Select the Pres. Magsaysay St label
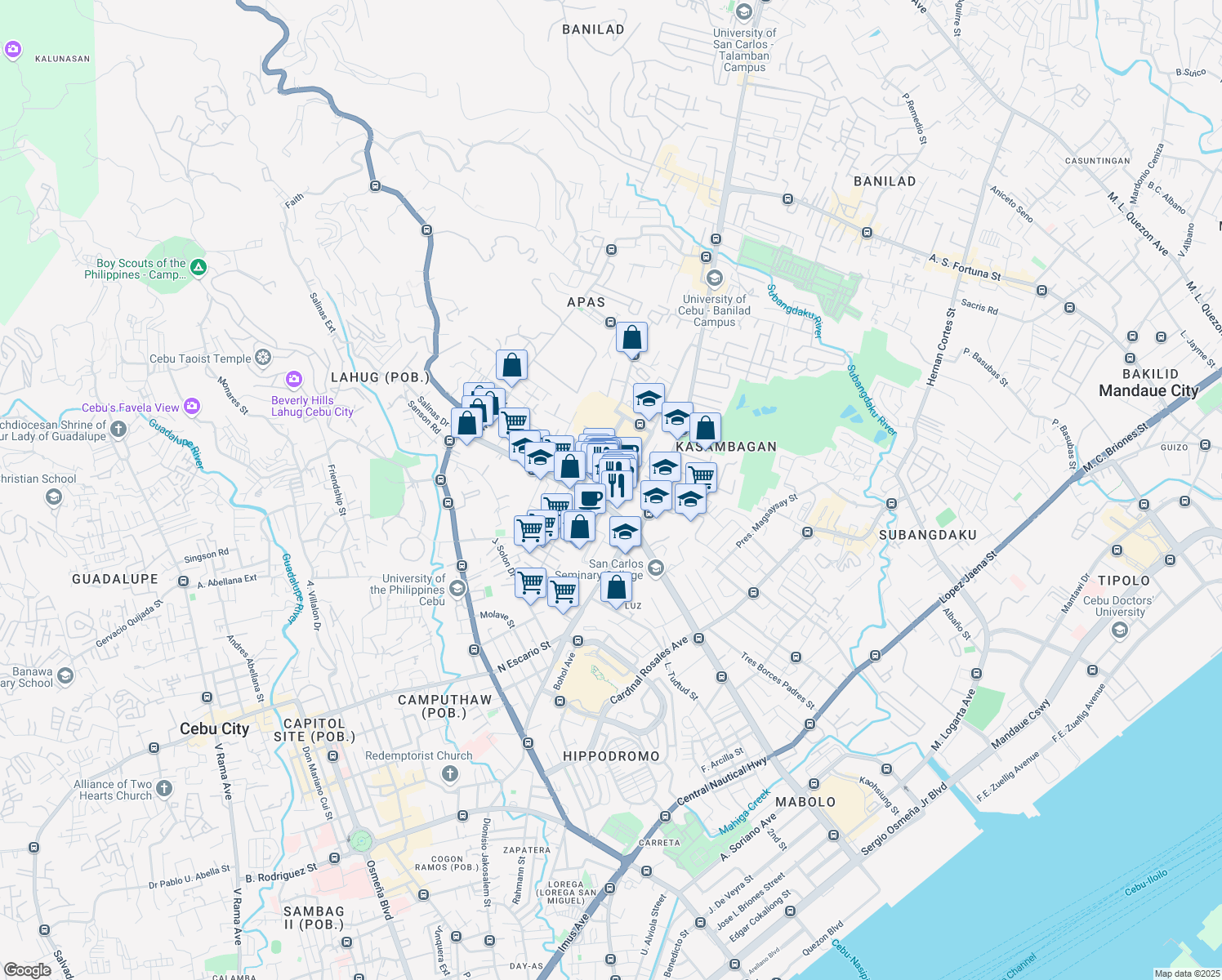The height and width of the screenshot is (980, 1222). tap(767, 521)
